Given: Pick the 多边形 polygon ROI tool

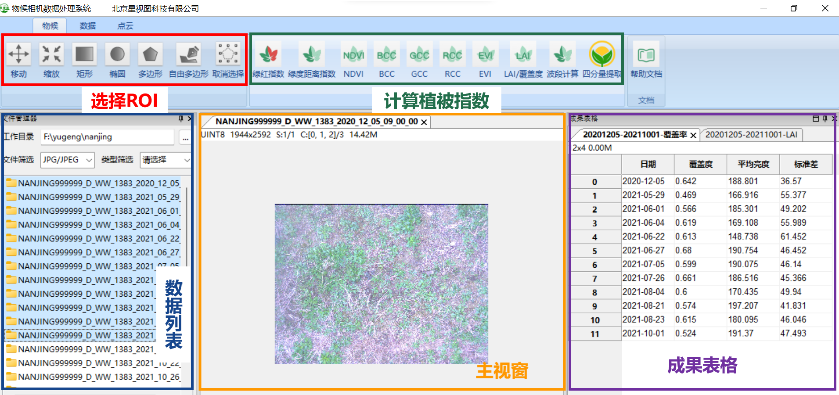Looking at the screenshot, I should click(150, 60).
